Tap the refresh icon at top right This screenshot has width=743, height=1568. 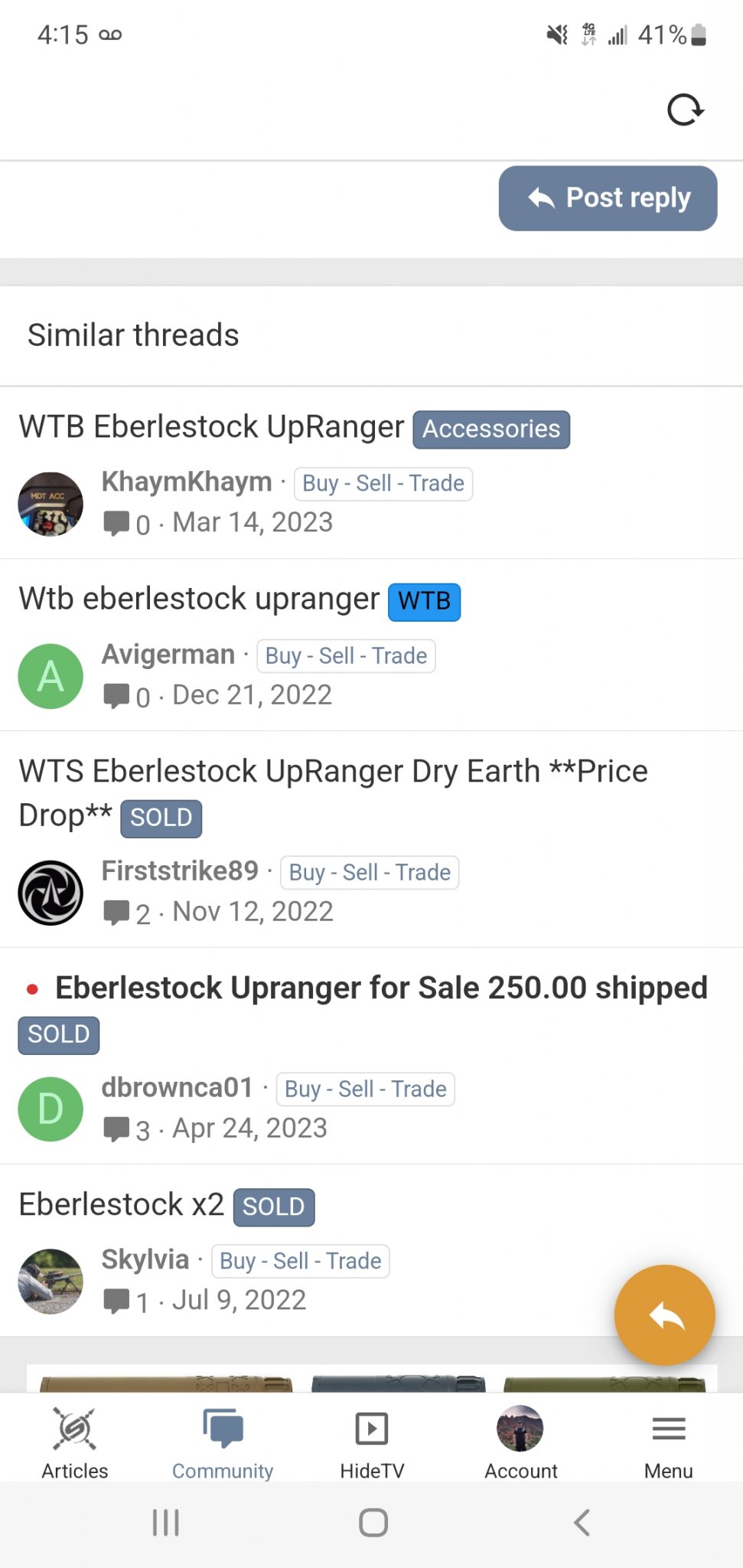(685, 109)
